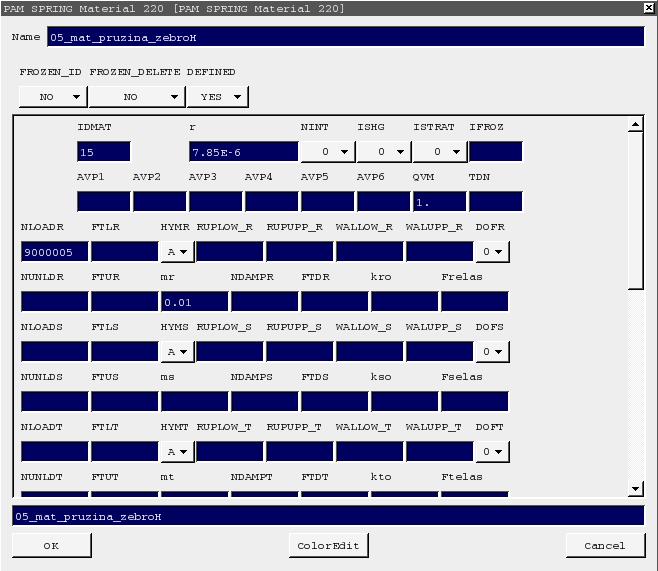Click the RUPUPP_R input field
Screen dimensions: 658x571
coord(300,252)
